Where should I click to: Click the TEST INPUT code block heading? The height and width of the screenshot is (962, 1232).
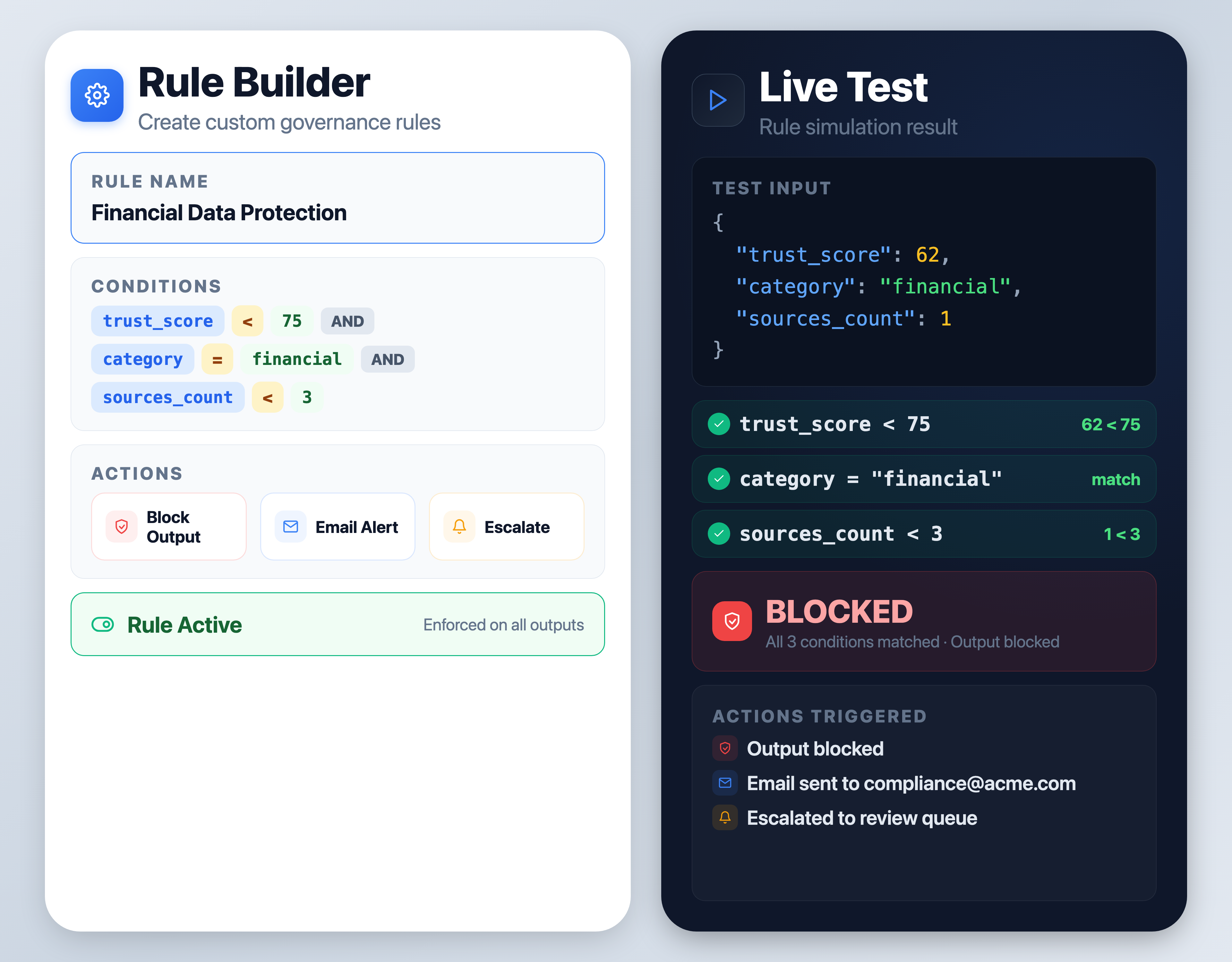772,188
